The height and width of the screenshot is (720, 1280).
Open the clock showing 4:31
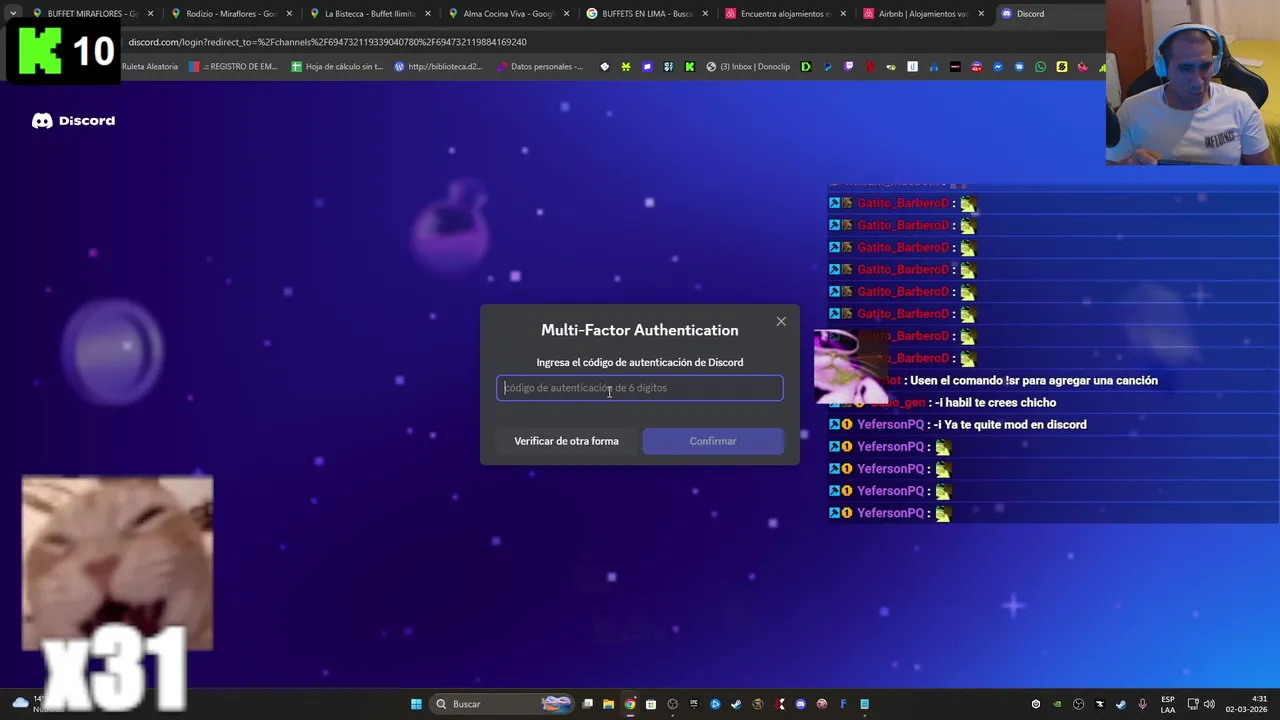pos(1246,704)
